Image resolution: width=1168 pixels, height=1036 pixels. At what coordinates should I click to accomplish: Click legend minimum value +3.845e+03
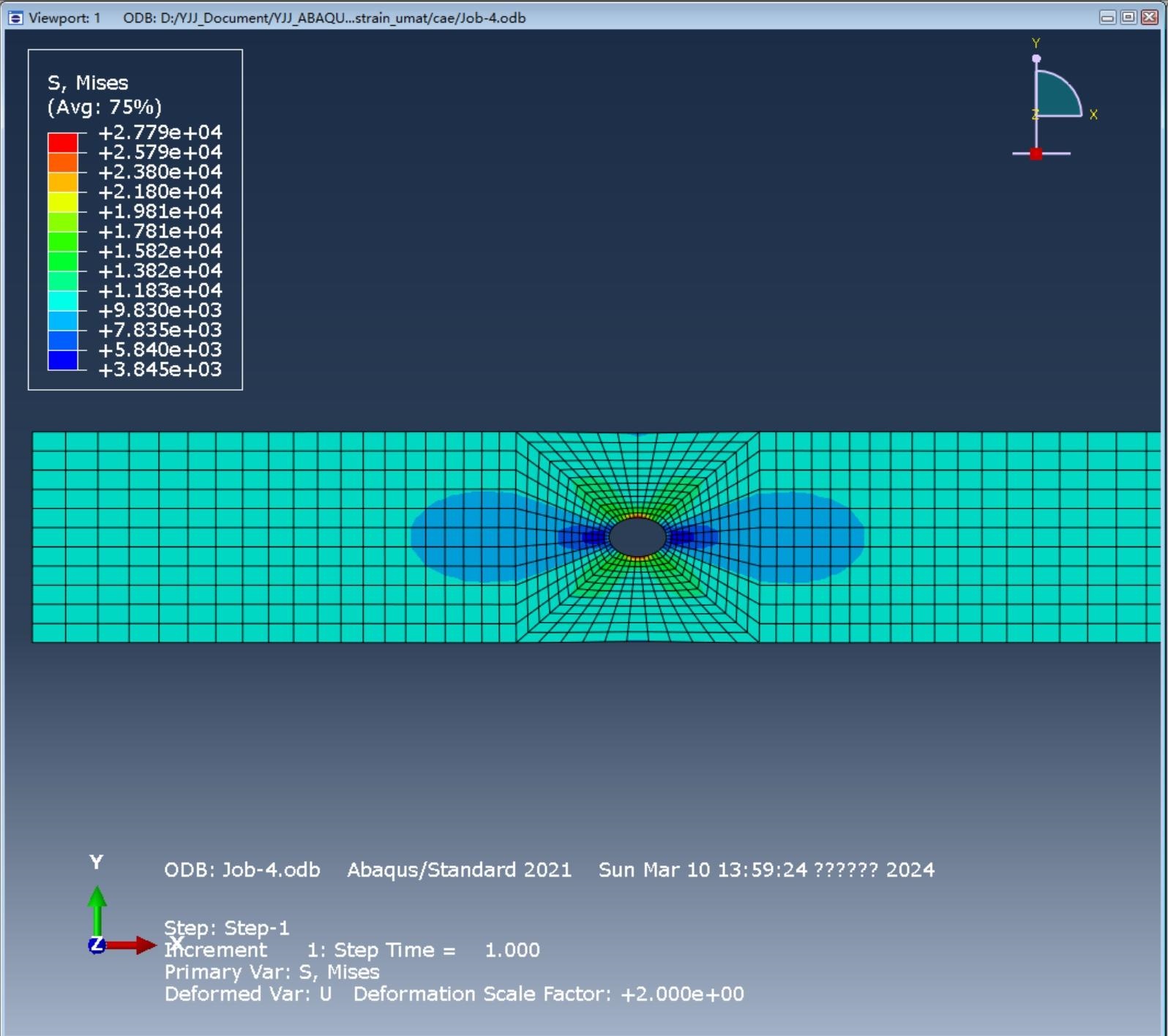coord(160,369)
